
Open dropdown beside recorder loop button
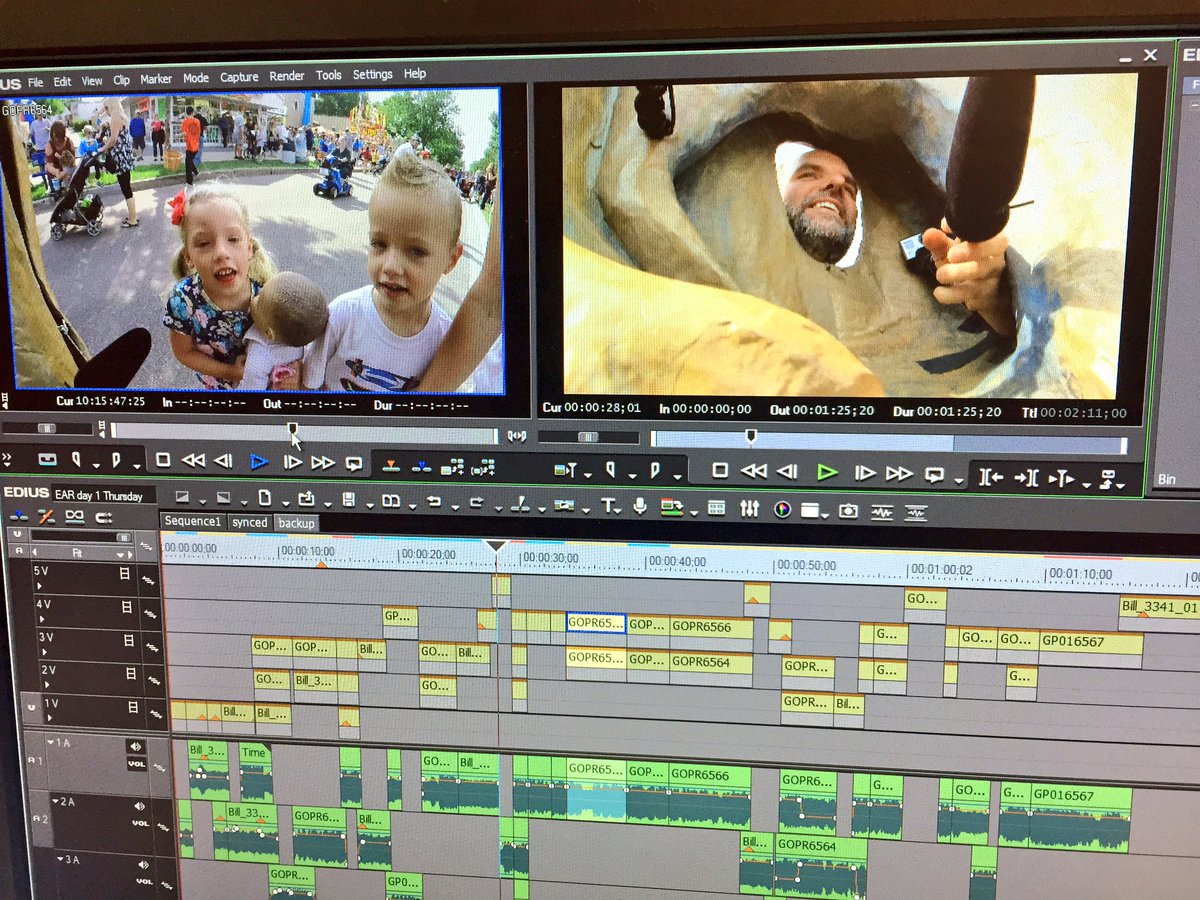coord(958,481)
